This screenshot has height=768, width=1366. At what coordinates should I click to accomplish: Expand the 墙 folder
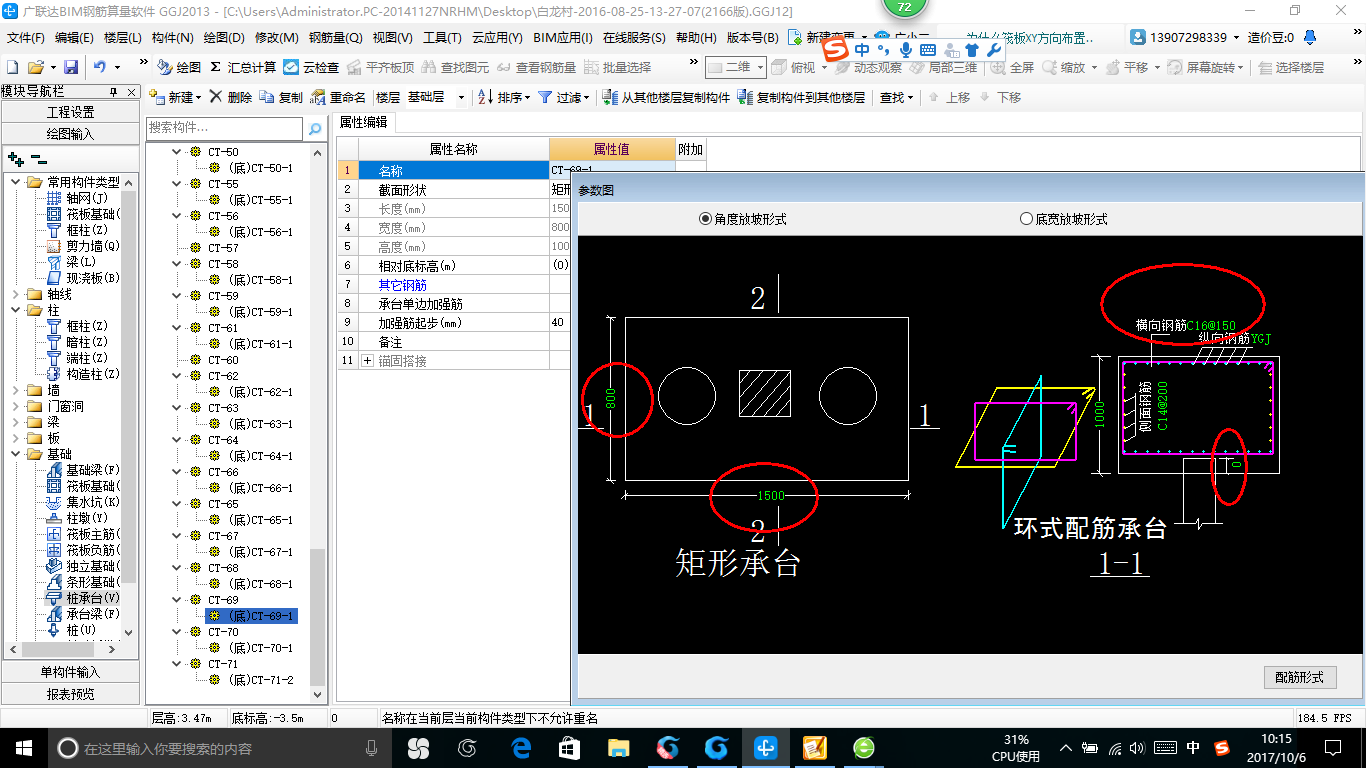(x=15, y=390)
